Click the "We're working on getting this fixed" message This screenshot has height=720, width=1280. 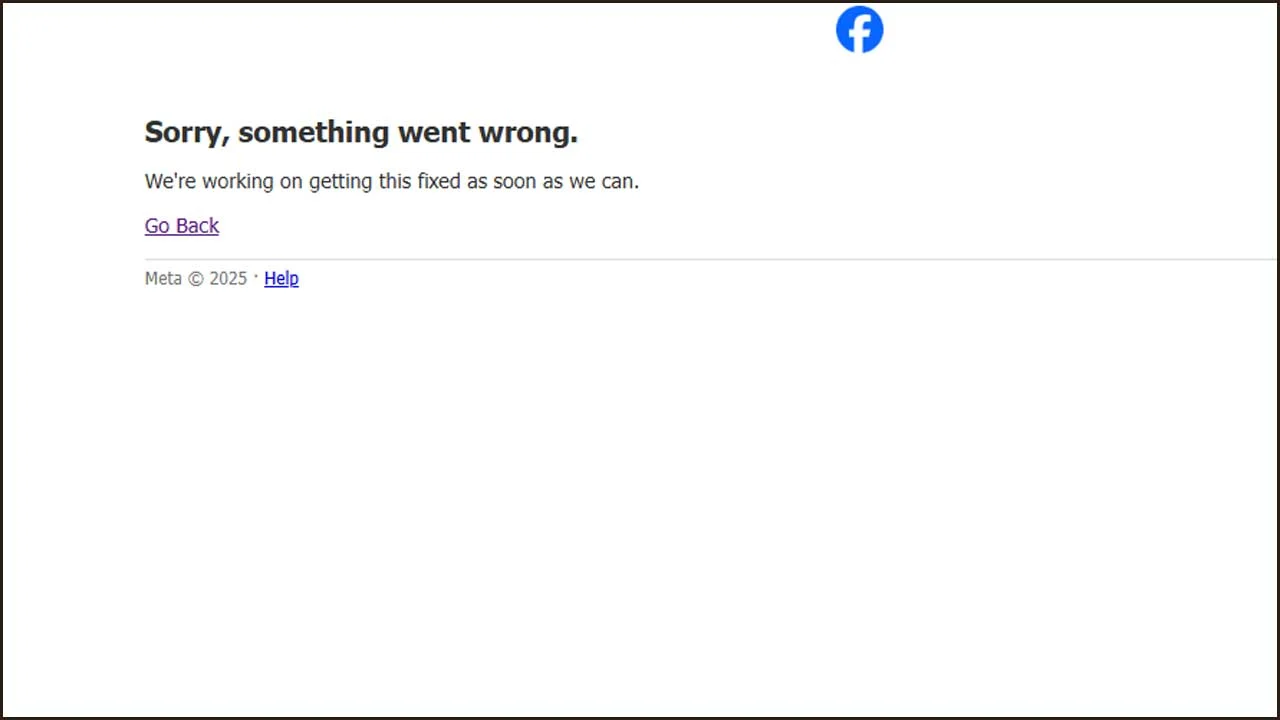point(391,181)
